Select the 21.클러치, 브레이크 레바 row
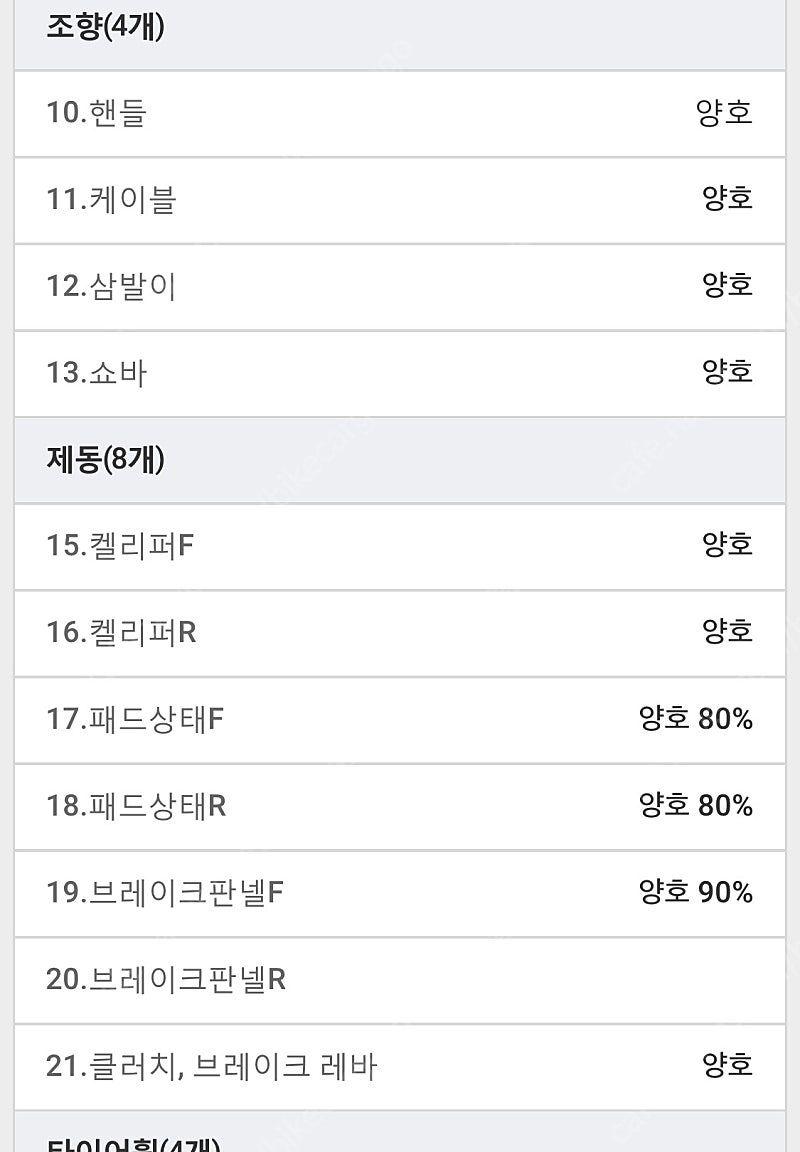This screenshot has height=1152, width=800. (x=400, y=1067)
